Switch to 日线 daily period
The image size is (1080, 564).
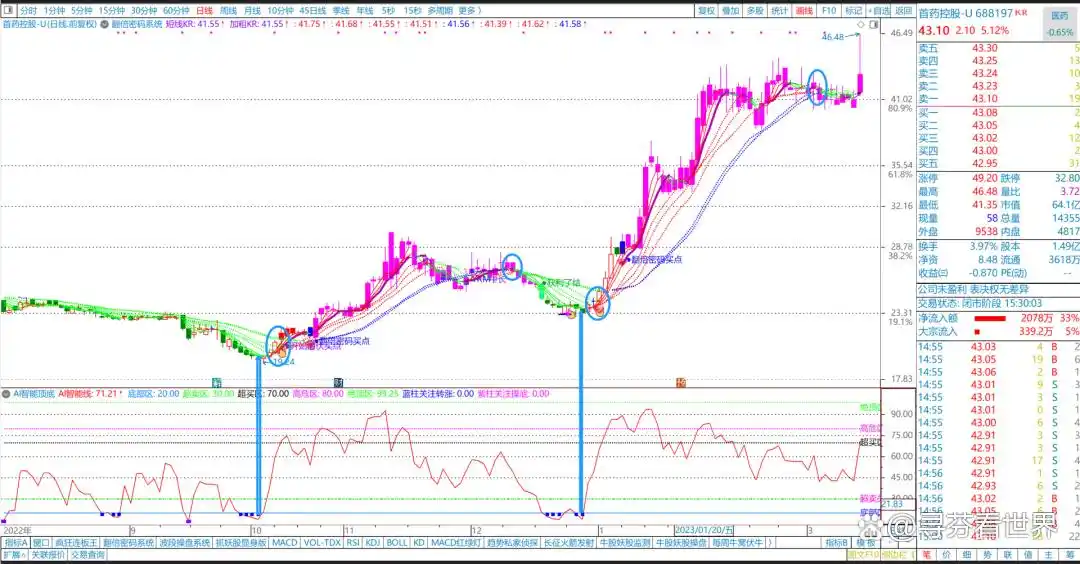pos(204,10)
